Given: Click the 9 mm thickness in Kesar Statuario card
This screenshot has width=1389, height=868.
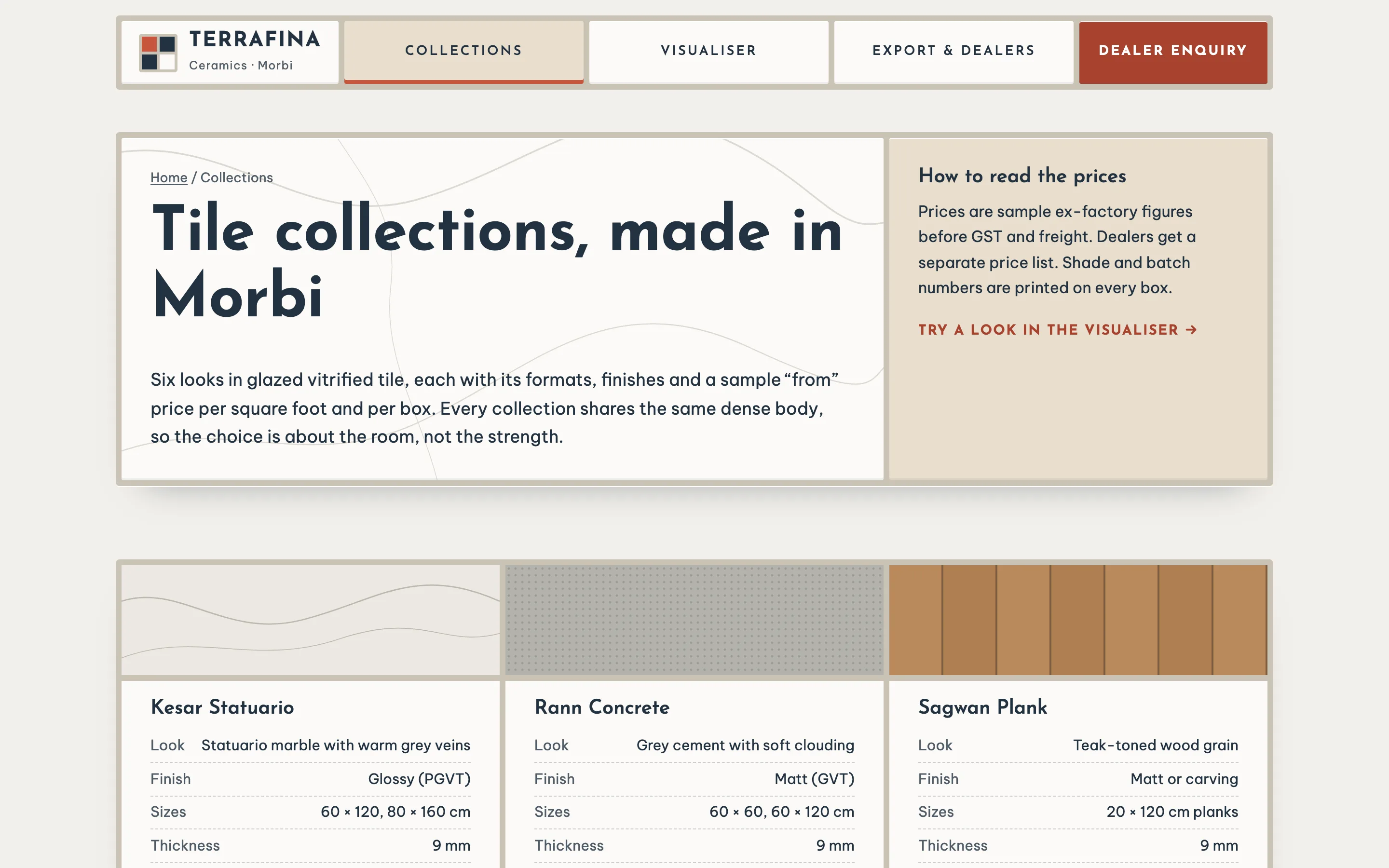Looking at the screenshot, I should tap(451, 846).
